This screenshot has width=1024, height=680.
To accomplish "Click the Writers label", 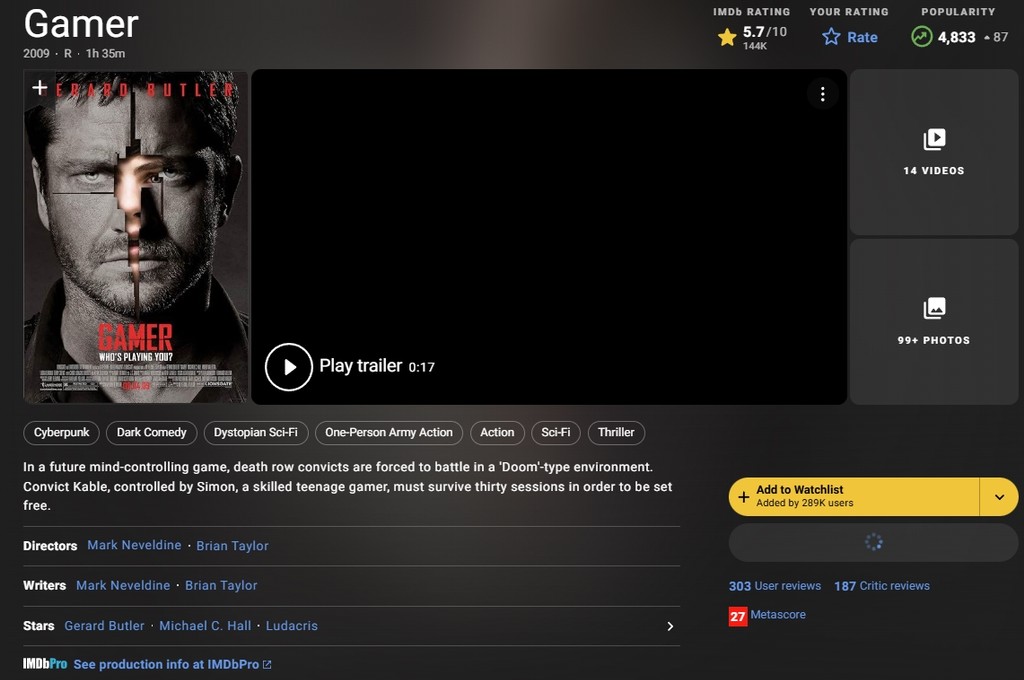I will tap(44, 586).
